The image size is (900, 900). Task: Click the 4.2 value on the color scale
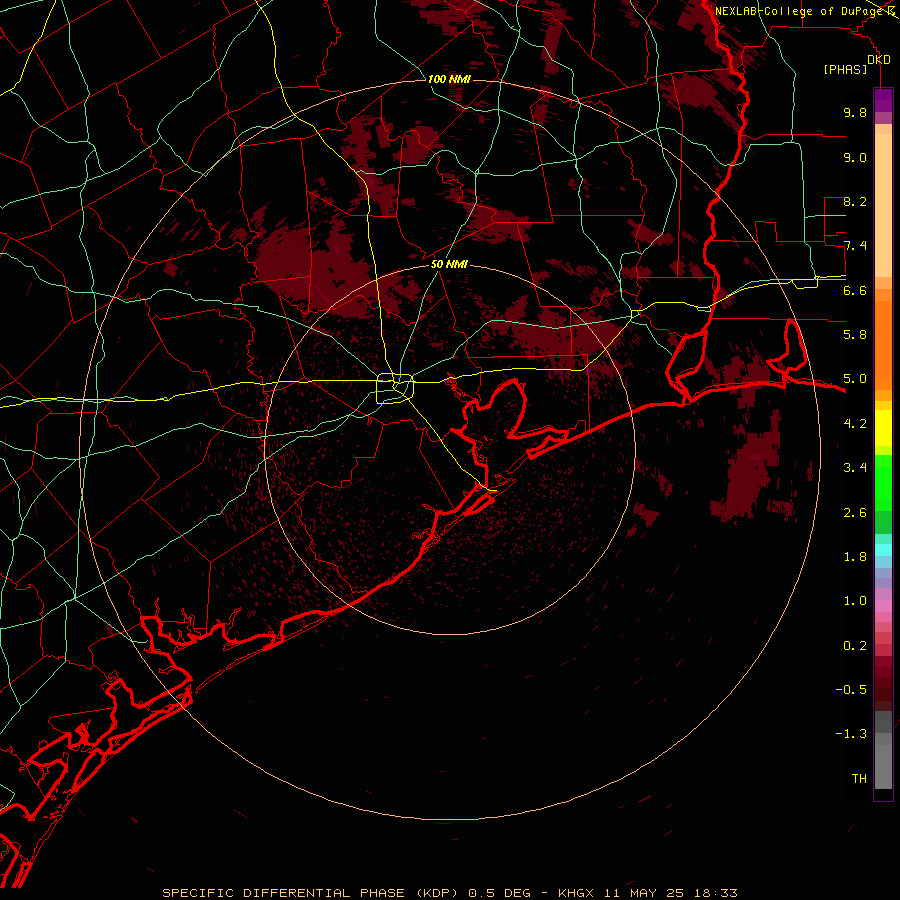tap(855, 424)
